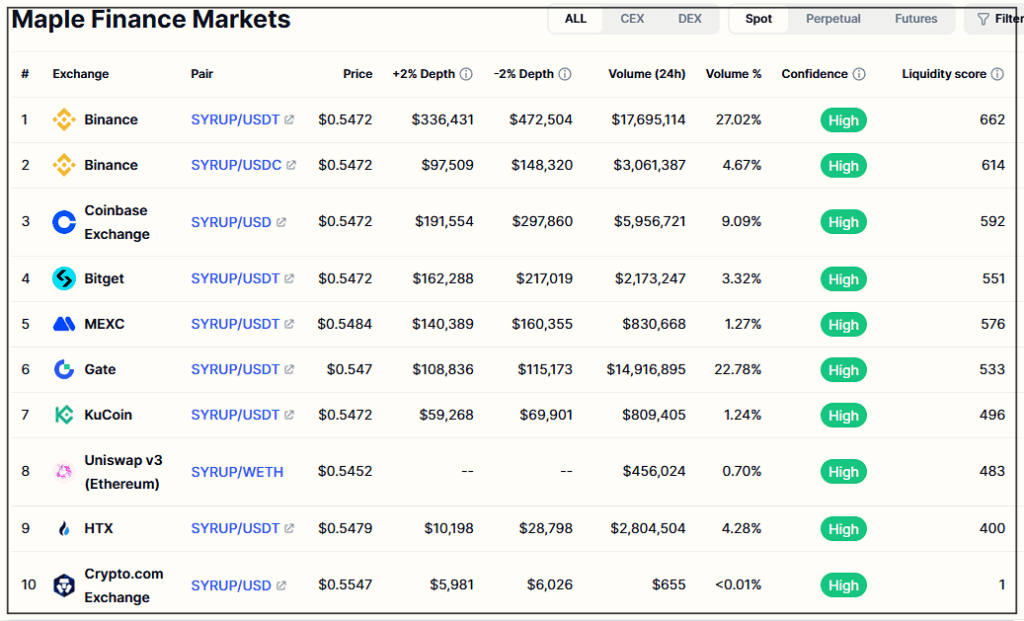This screenshot has height=621, width=1024.
Task: Open the Filter dropdown
Action: tap(998, 19)
